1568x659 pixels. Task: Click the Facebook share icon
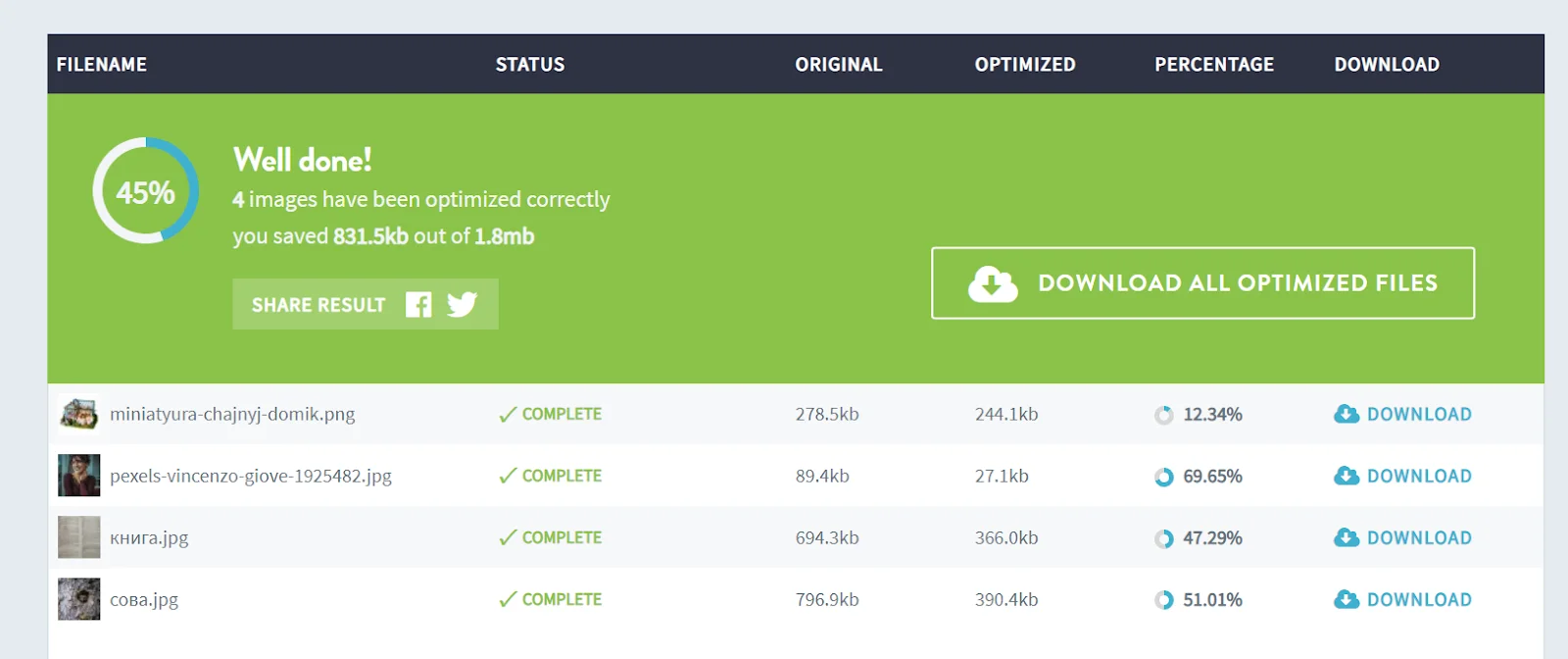418,305
